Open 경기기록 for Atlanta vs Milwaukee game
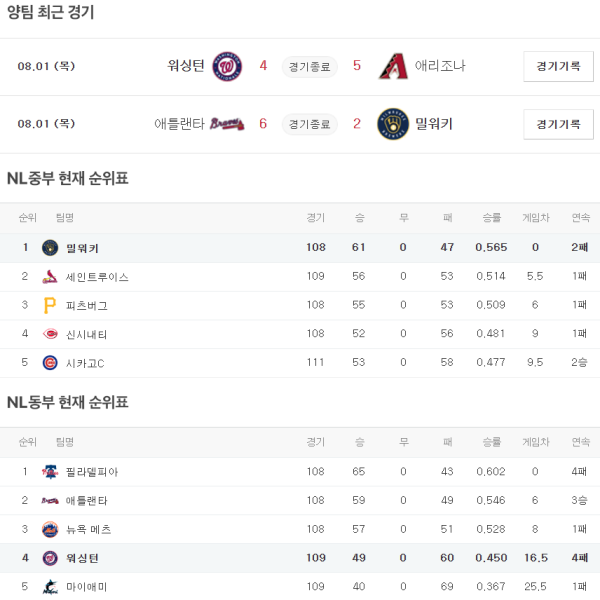The width and height of the screenshot is (600, 600). point(558,124)
